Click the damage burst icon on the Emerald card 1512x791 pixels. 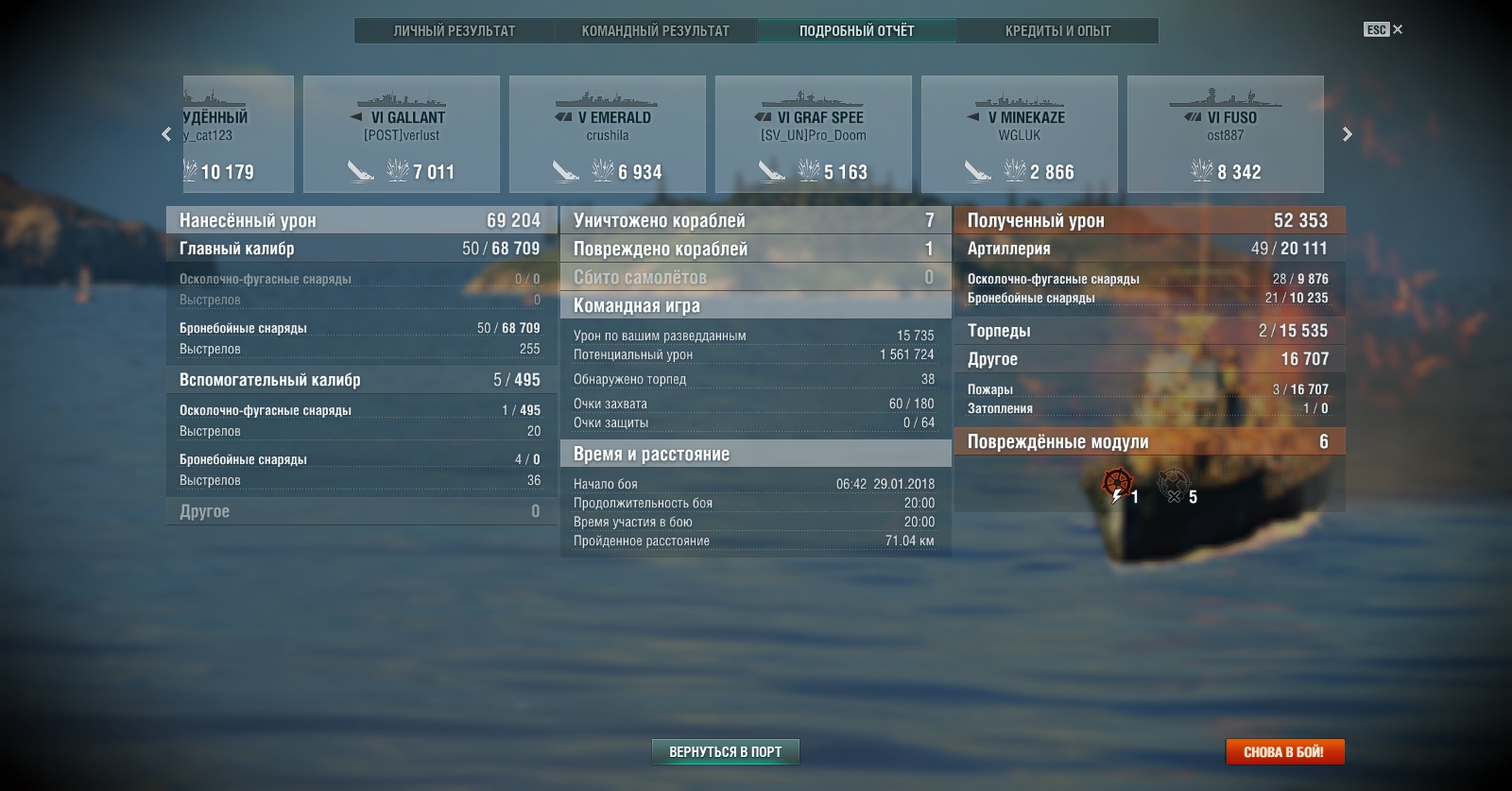tap(603, 170)
